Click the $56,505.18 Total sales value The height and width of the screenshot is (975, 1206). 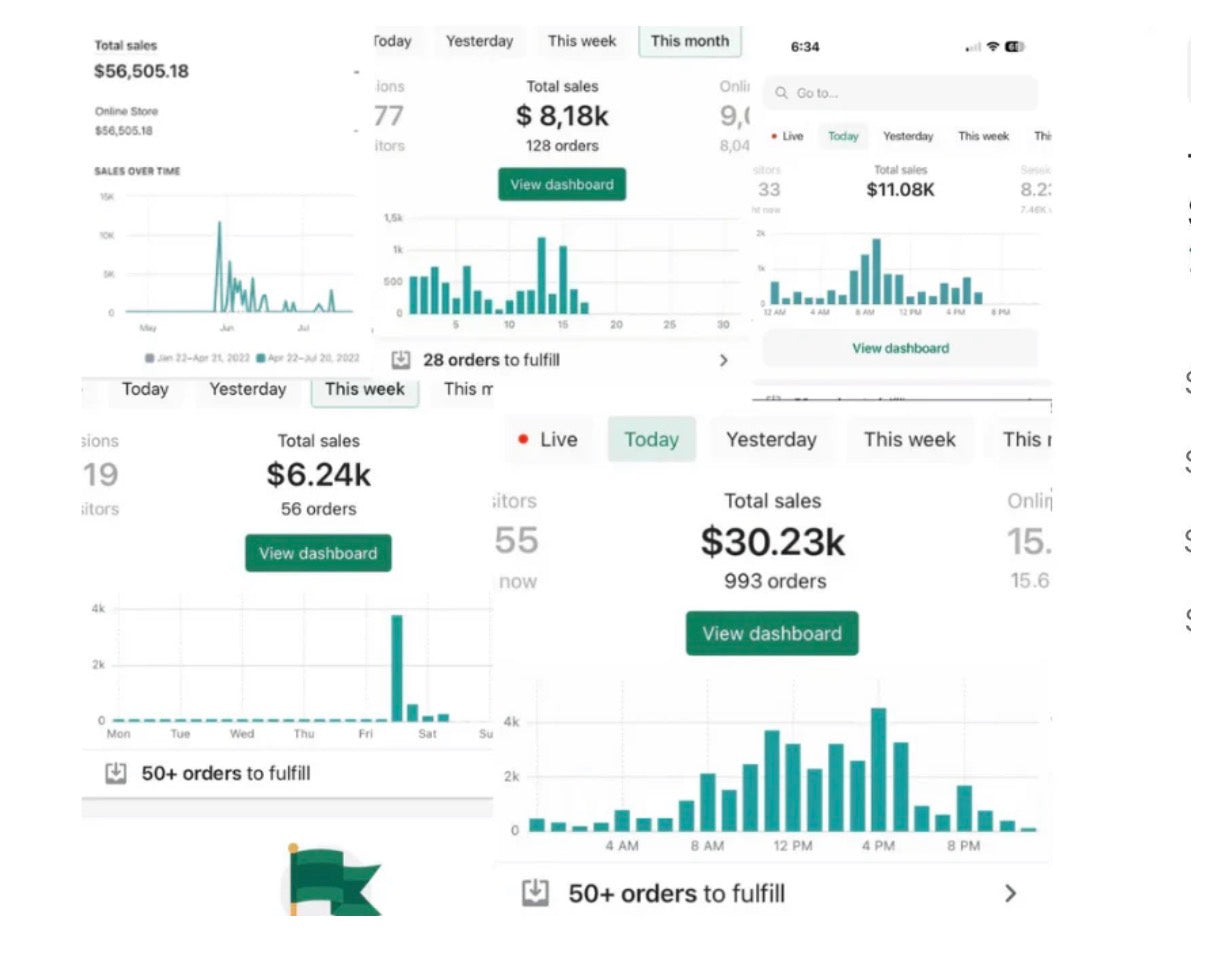coord(141,71)
